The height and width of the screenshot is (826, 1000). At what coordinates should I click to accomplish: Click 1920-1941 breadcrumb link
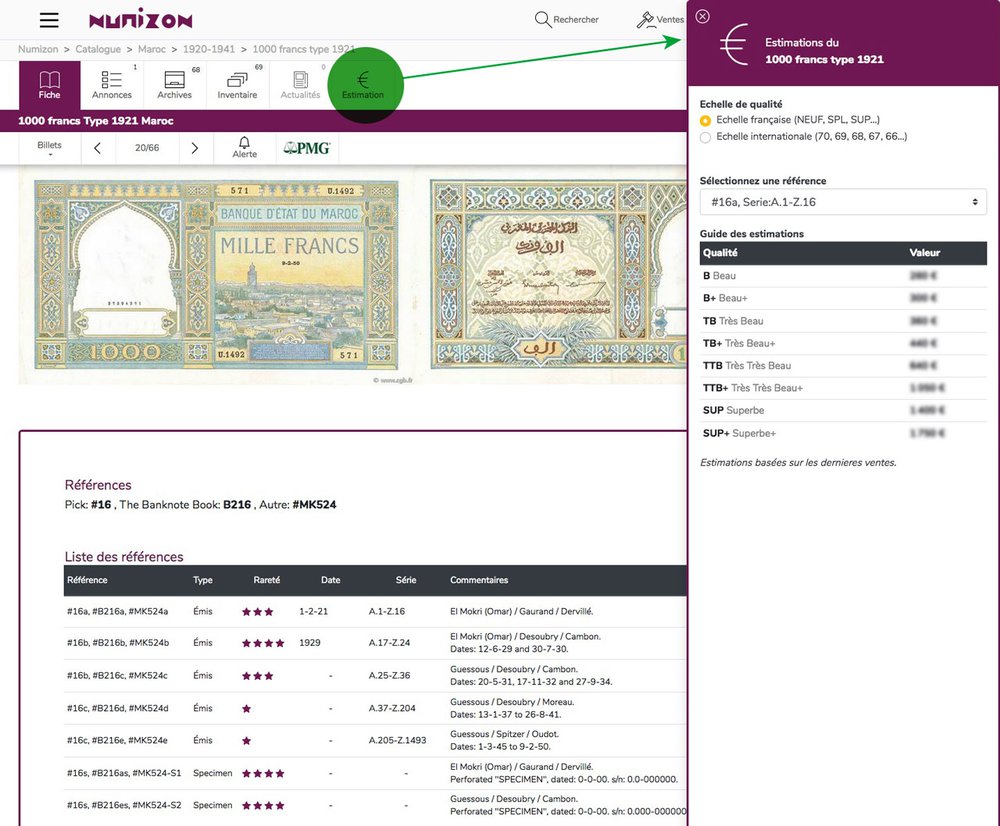(209, 49)
